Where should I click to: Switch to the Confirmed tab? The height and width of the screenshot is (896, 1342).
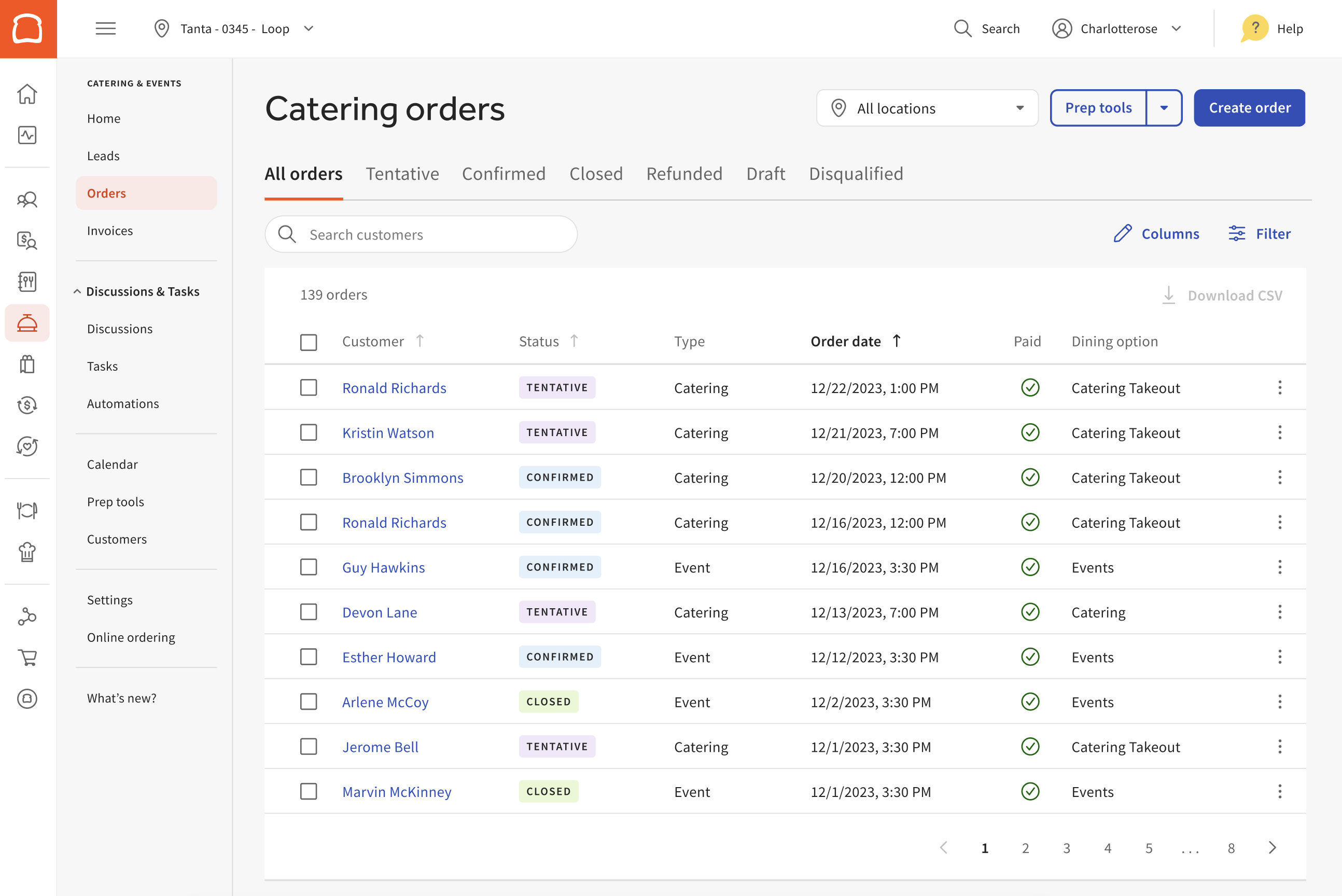tap(504, 174)
